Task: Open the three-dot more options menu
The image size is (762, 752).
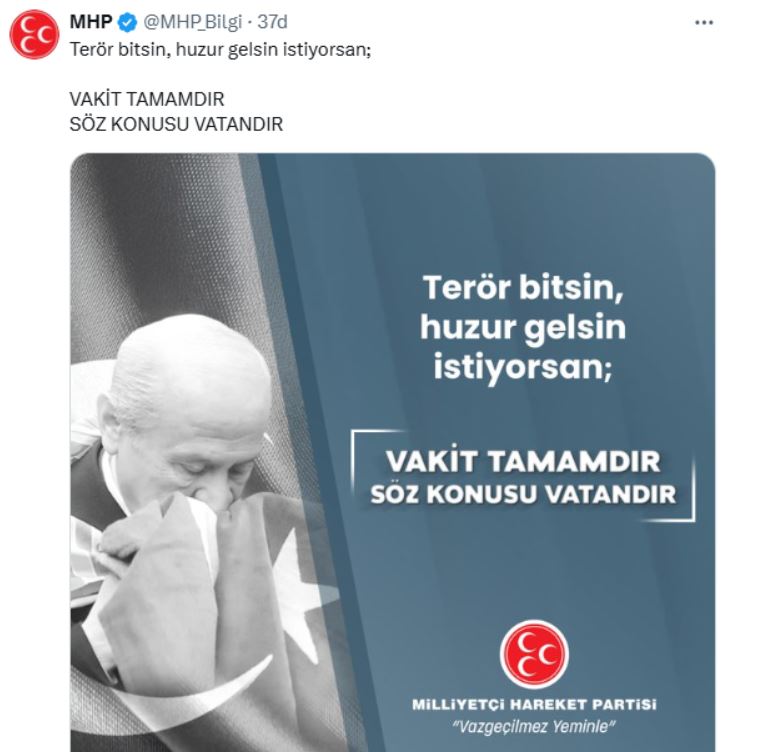Action: tap(704, 22)
